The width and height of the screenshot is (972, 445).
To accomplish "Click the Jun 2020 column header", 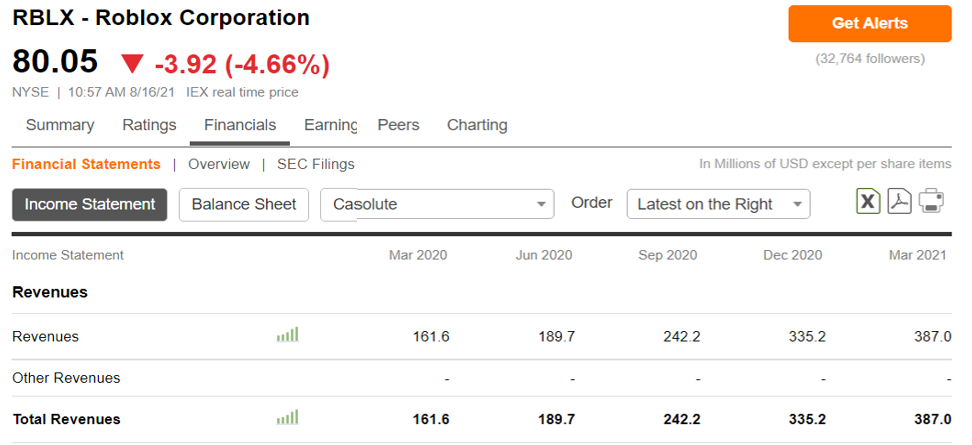I will tap(544, 255).
